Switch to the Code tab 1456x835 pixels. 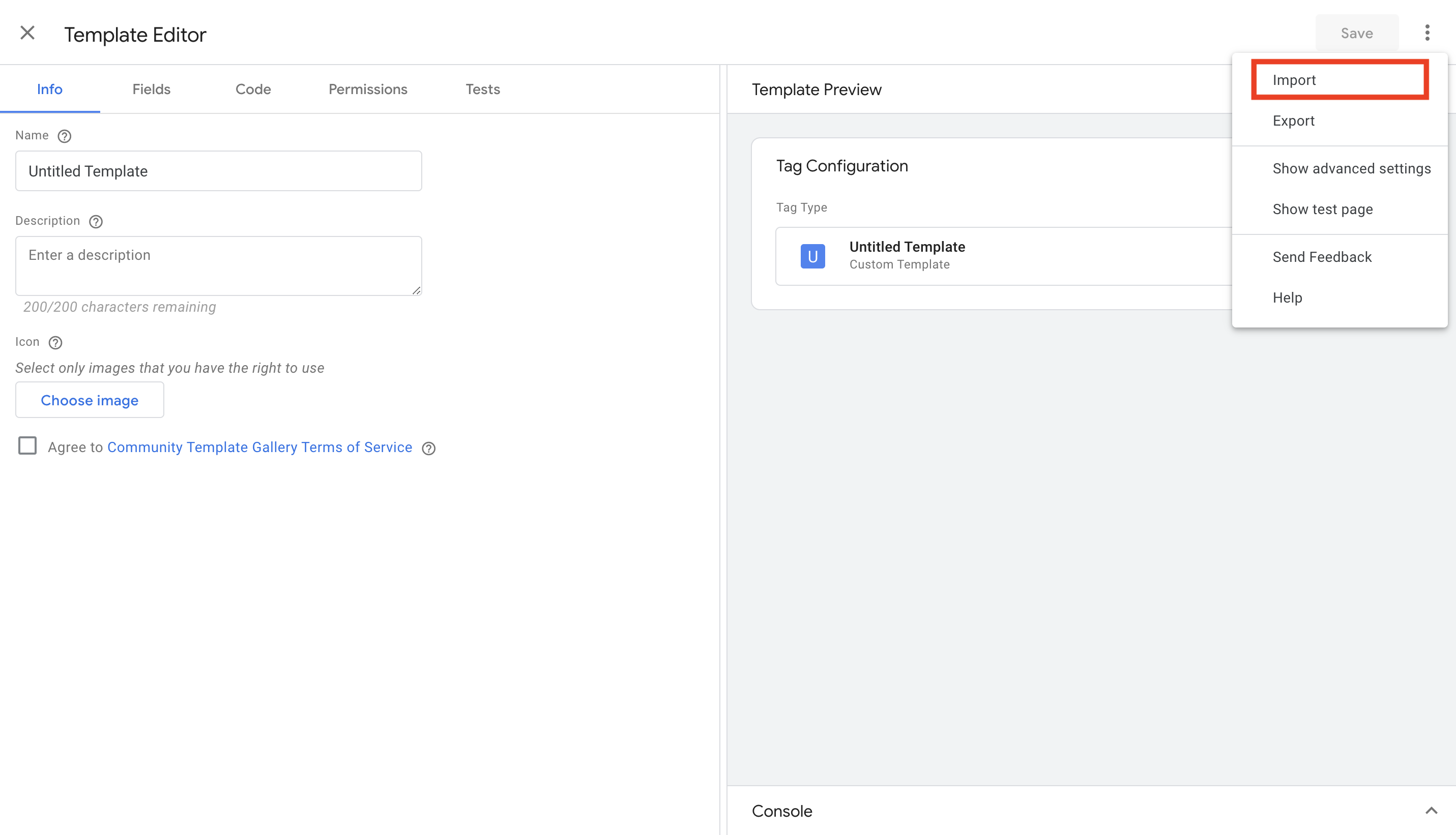pyautogui.click(x=253, y=89)
